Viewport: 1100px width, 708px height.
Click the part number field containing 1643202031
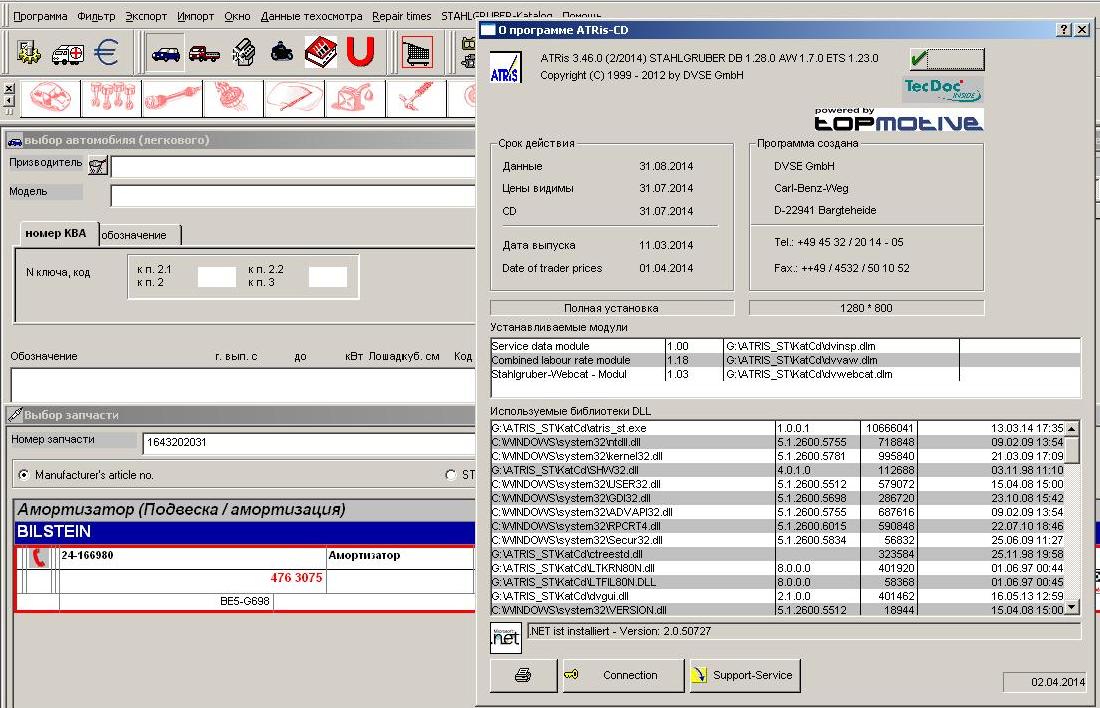[309, 443]
